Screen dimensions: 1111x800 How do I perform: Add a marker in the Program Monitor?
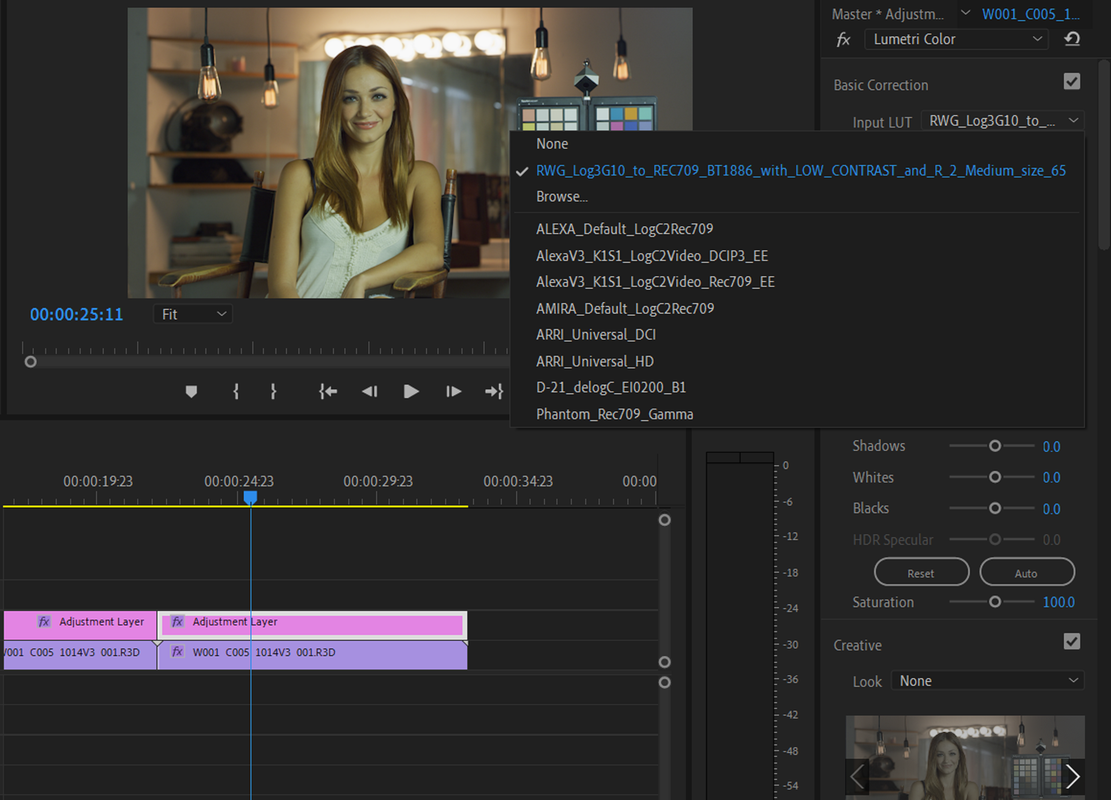point(191,391)
